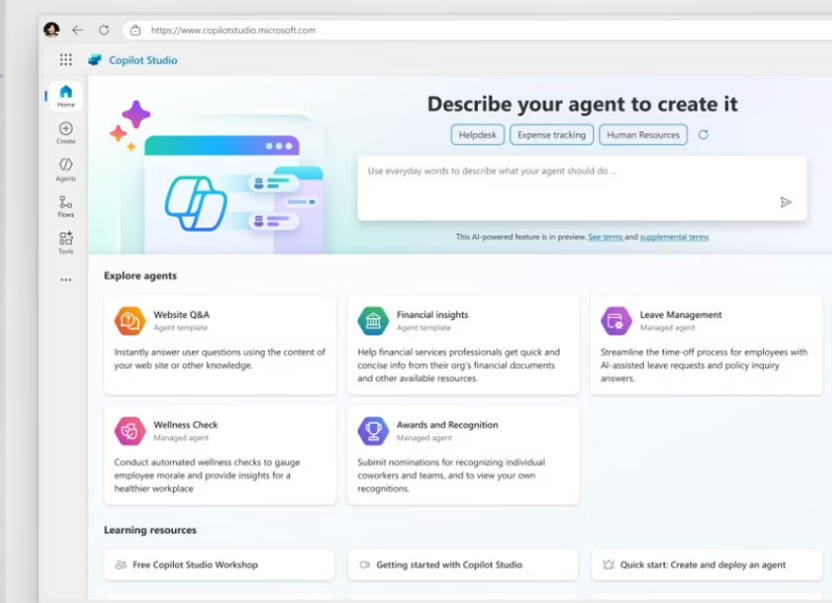Image resolution: width=832 pixels, height=603 pixels.
Task: Open Free Copilot Studio Workshop resource
Action: [x=219, y=565]
